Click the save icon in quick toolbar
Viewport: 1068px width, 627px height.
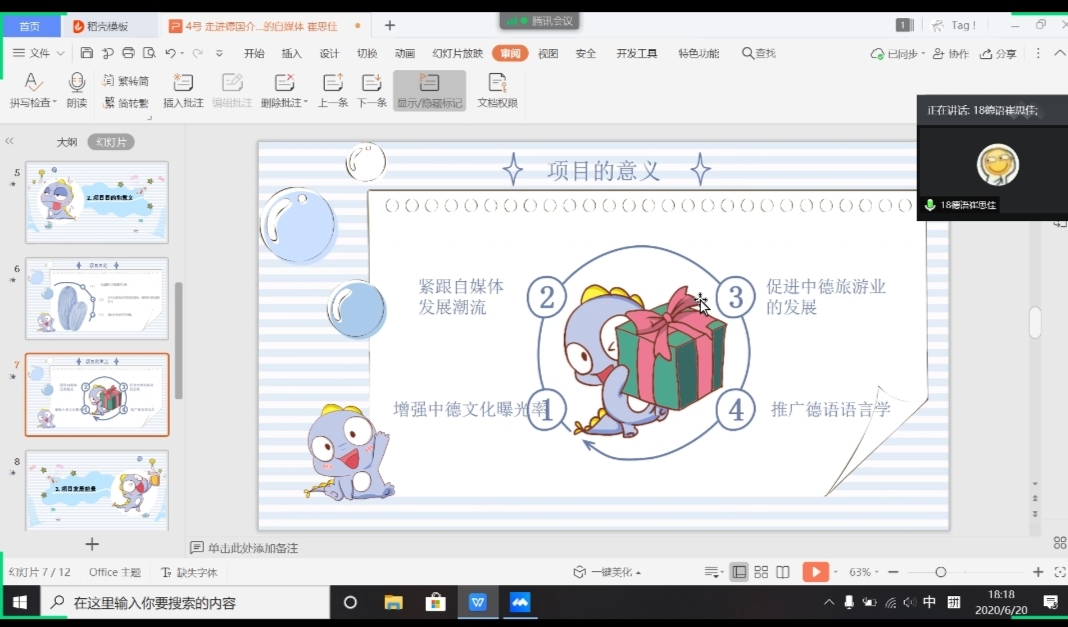click(87, 53)
